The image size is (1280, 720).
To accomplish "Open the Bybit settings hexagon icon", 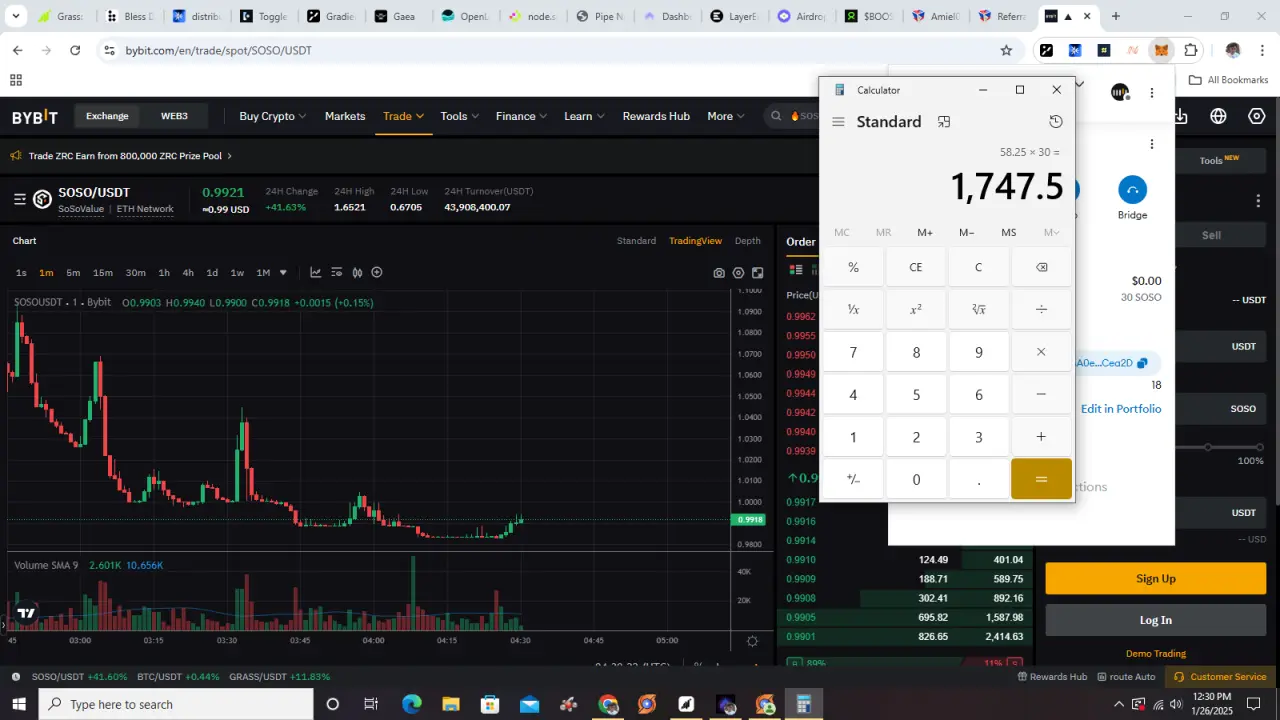I will tap(1257, 116).
